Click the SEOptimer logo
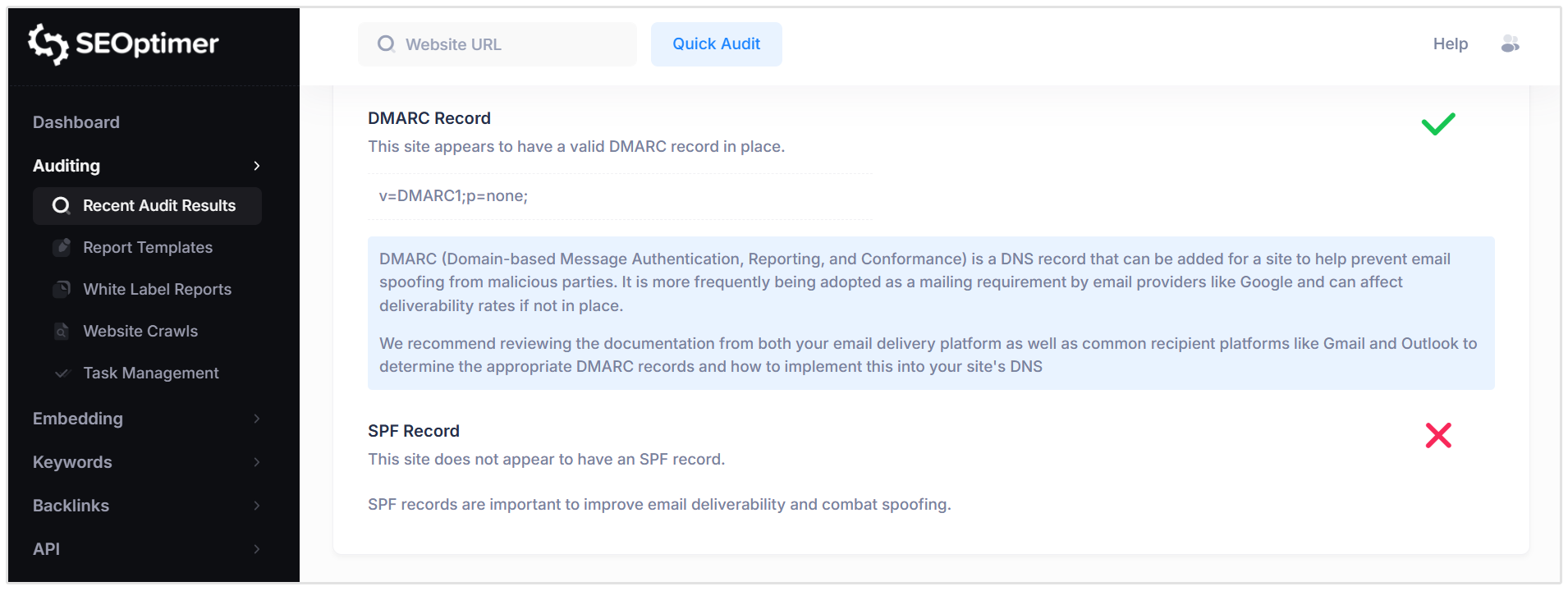The width and height of the screenshot is (1568, 591). tap(123, 44)
